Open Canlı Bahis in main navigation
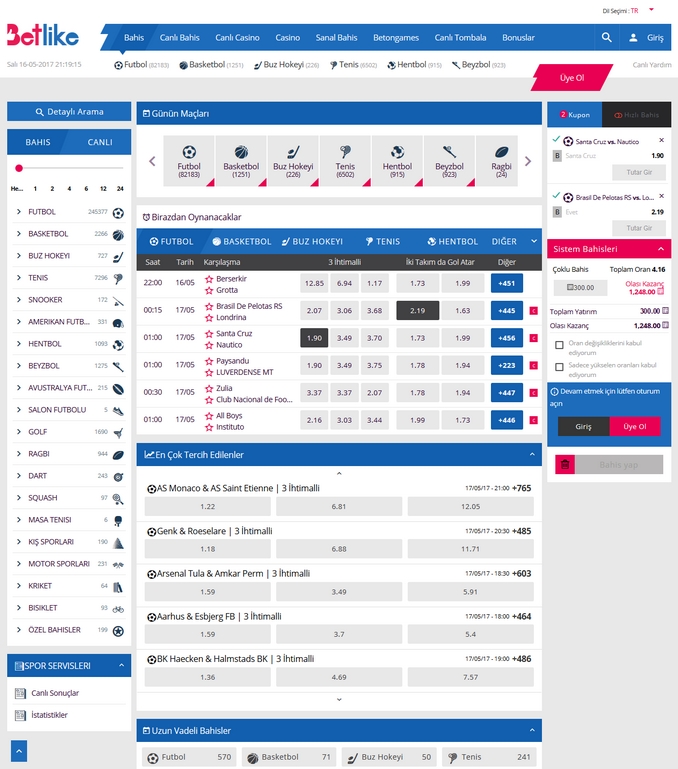 (180, 37)
